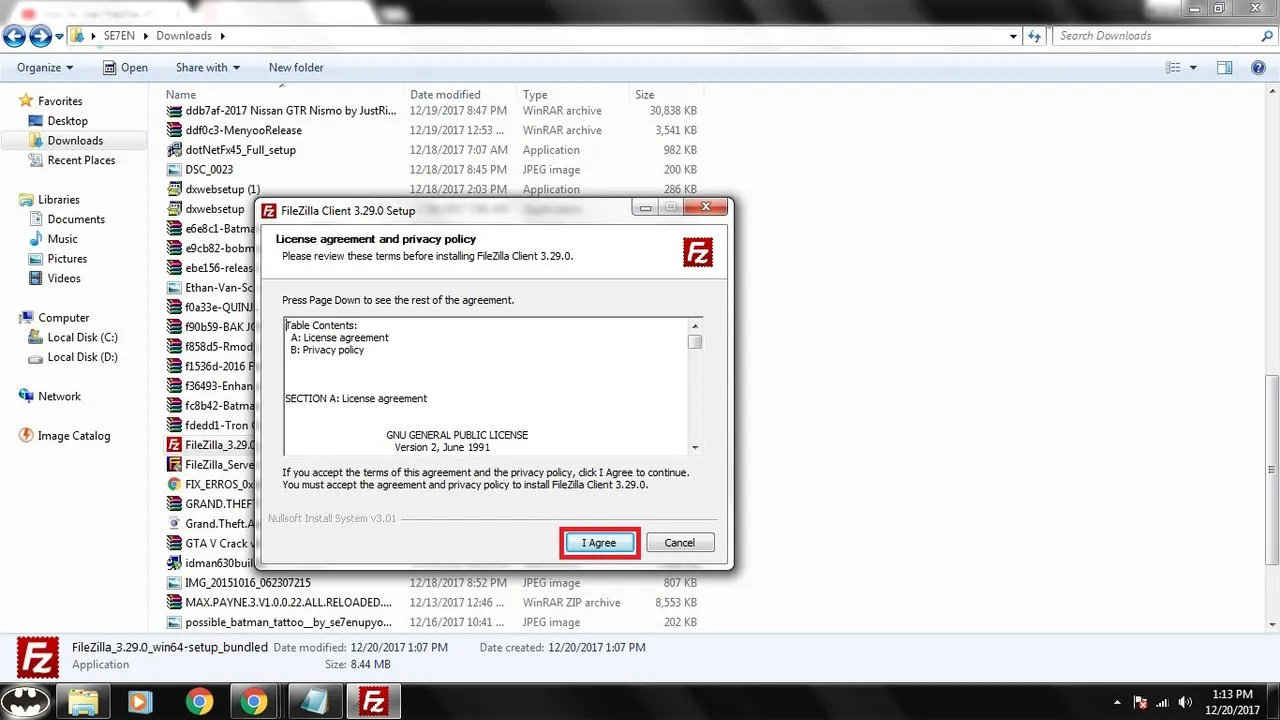Open Recent Places in navigation pane

click(81, 160)
